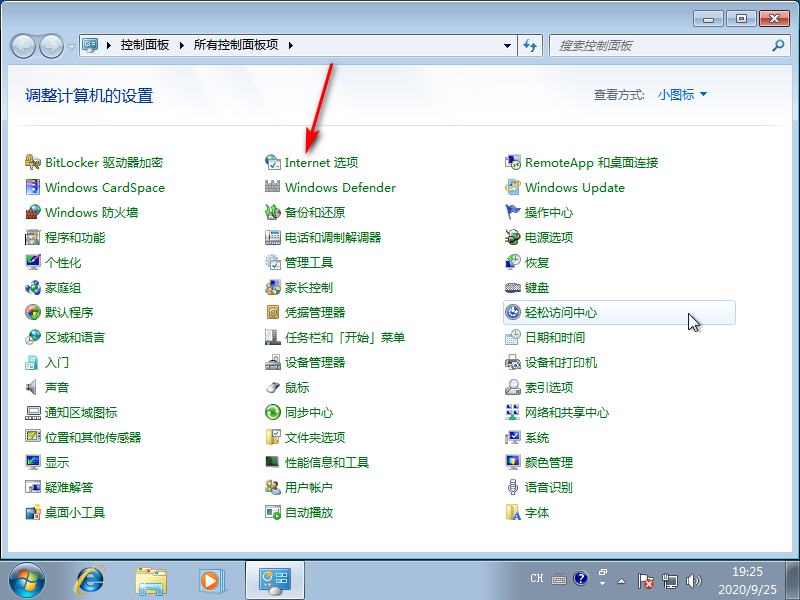Open 网络和共享中心

[x=570, y=412]
